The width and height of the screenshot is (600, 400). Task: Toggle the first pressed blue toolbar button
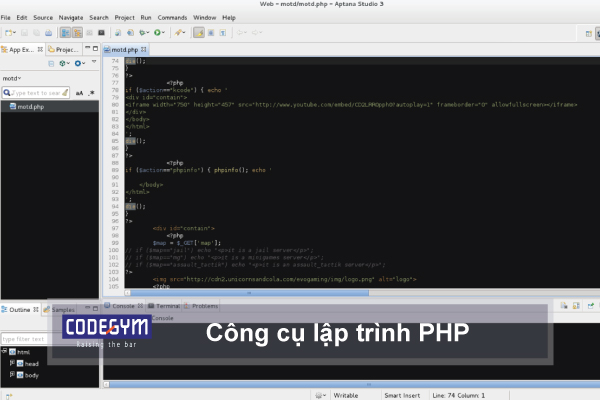pos(65,33)
